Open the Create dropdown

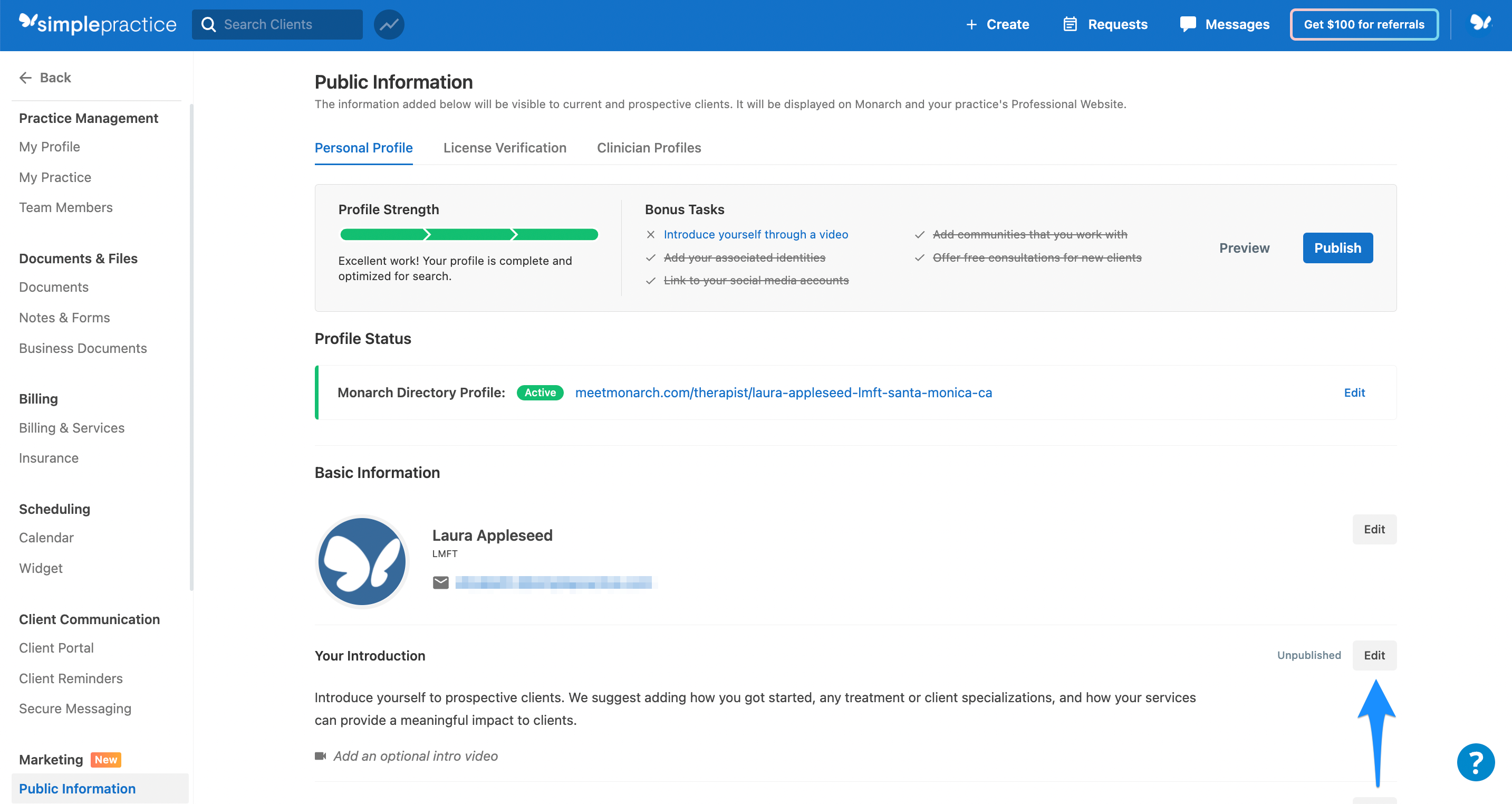pyautogui.click(x=997, y=24)
